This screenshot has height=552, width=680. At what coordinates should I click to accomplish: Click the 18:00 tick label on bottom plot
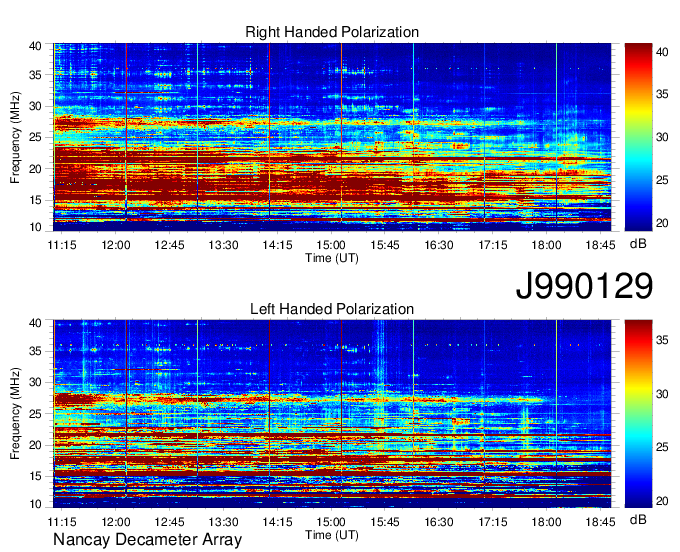point(546,522)
